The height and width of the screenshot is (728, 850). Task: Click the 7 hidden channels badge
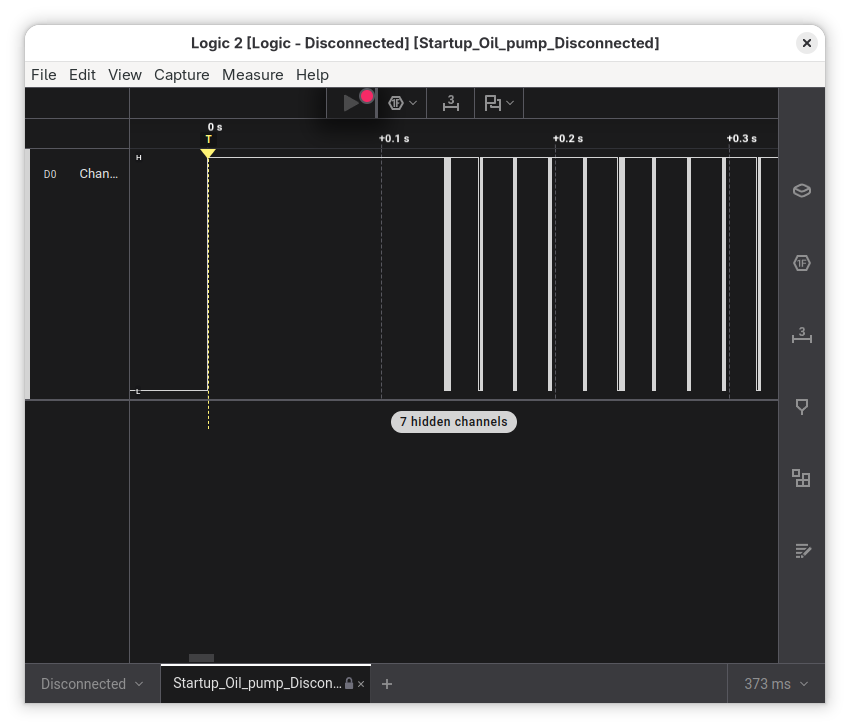tap(453, 422)
